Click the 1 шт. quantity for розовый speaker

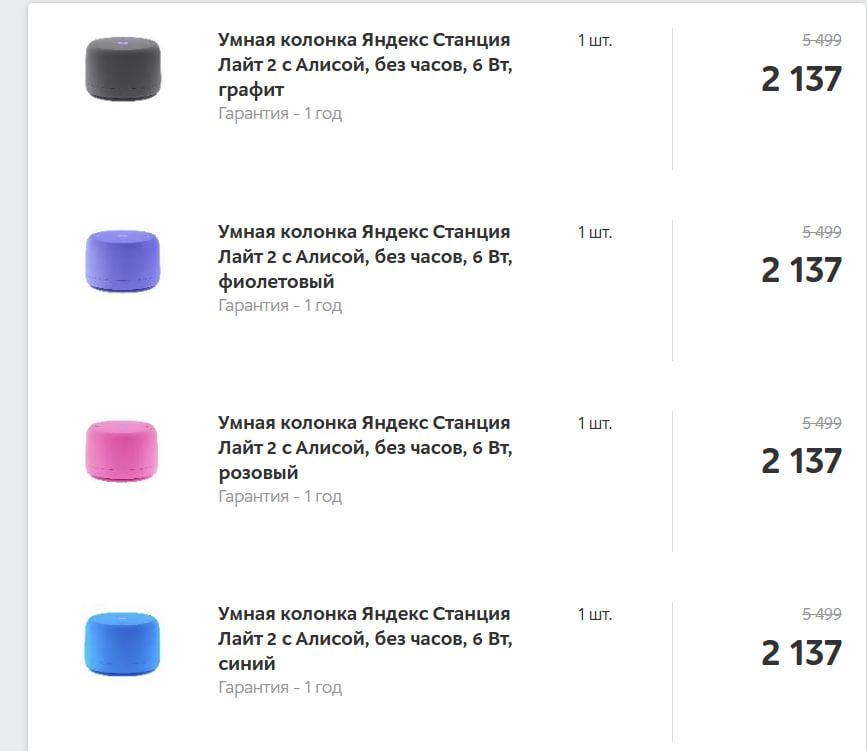point(595,423)
